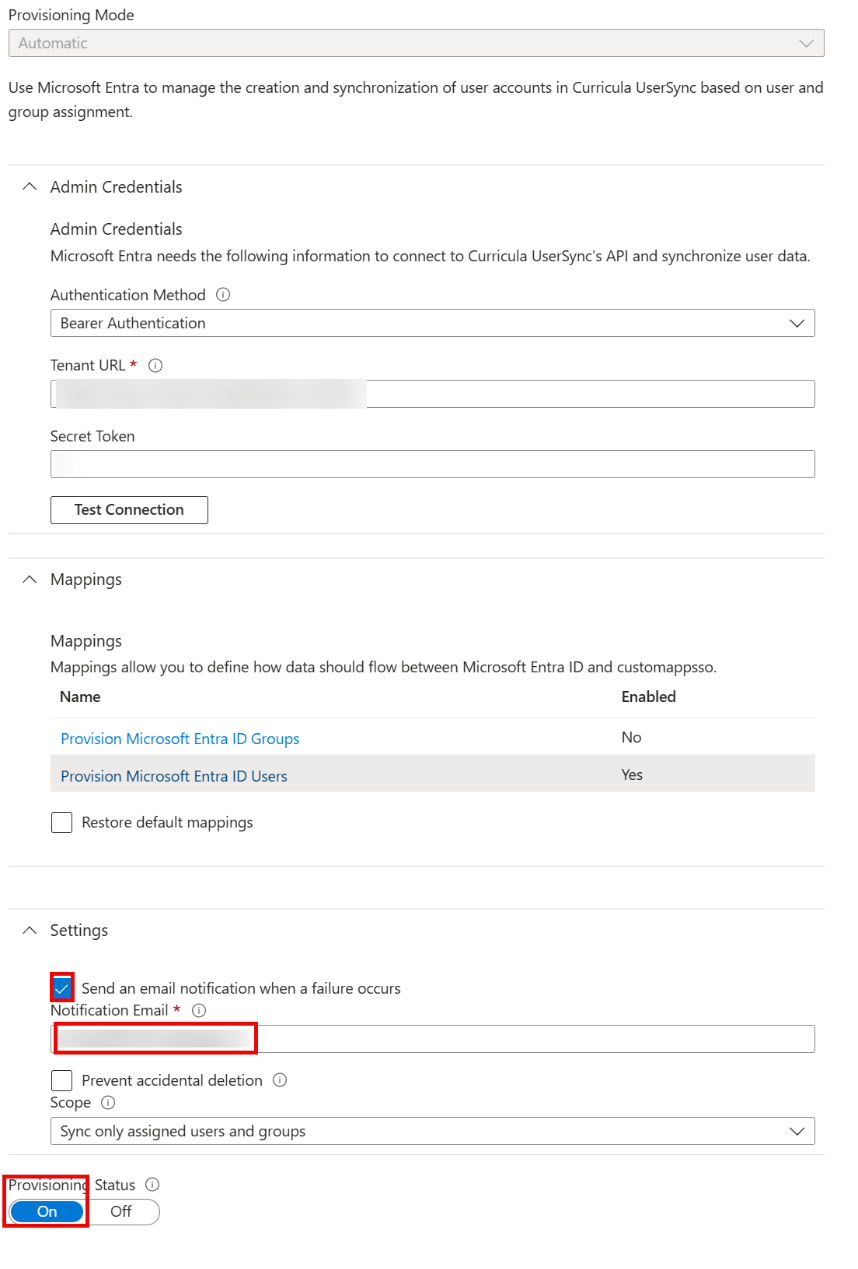Image resolution: width=858 pixels, height=1269 pixels.
Task: Click inside the Secret Token field
Action: click(x=432, y=463)
